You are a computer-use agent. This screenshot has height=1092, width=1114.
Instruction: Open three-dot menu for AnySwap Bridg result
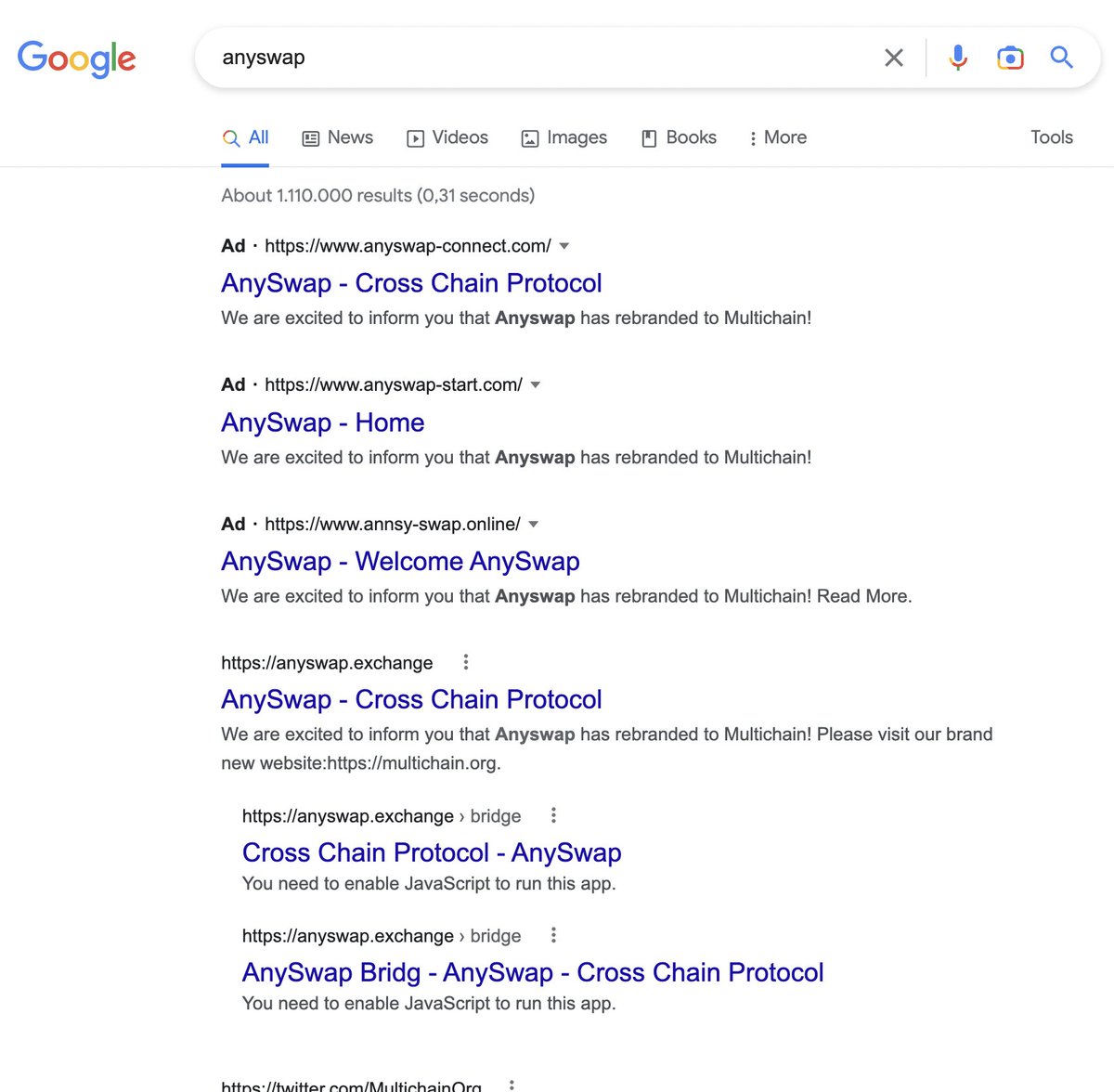pos(553,935)
